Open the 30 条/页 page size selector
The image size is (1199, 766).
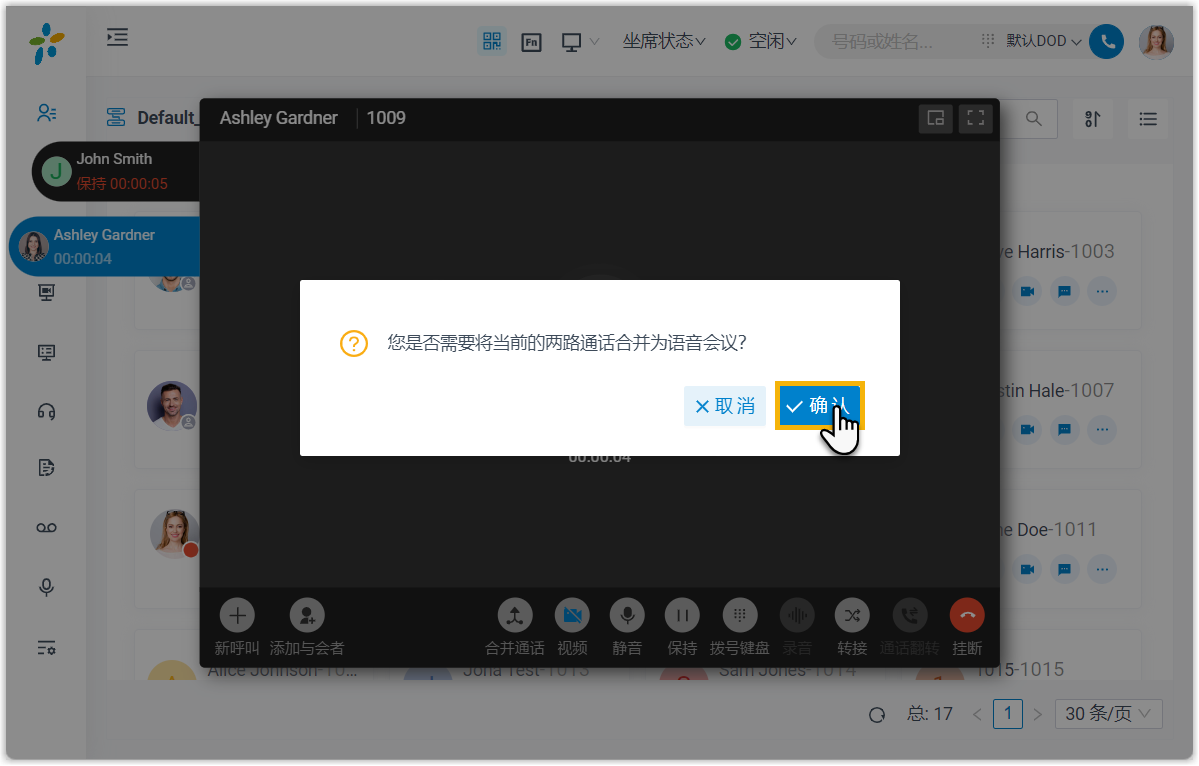pos(1108,713)
